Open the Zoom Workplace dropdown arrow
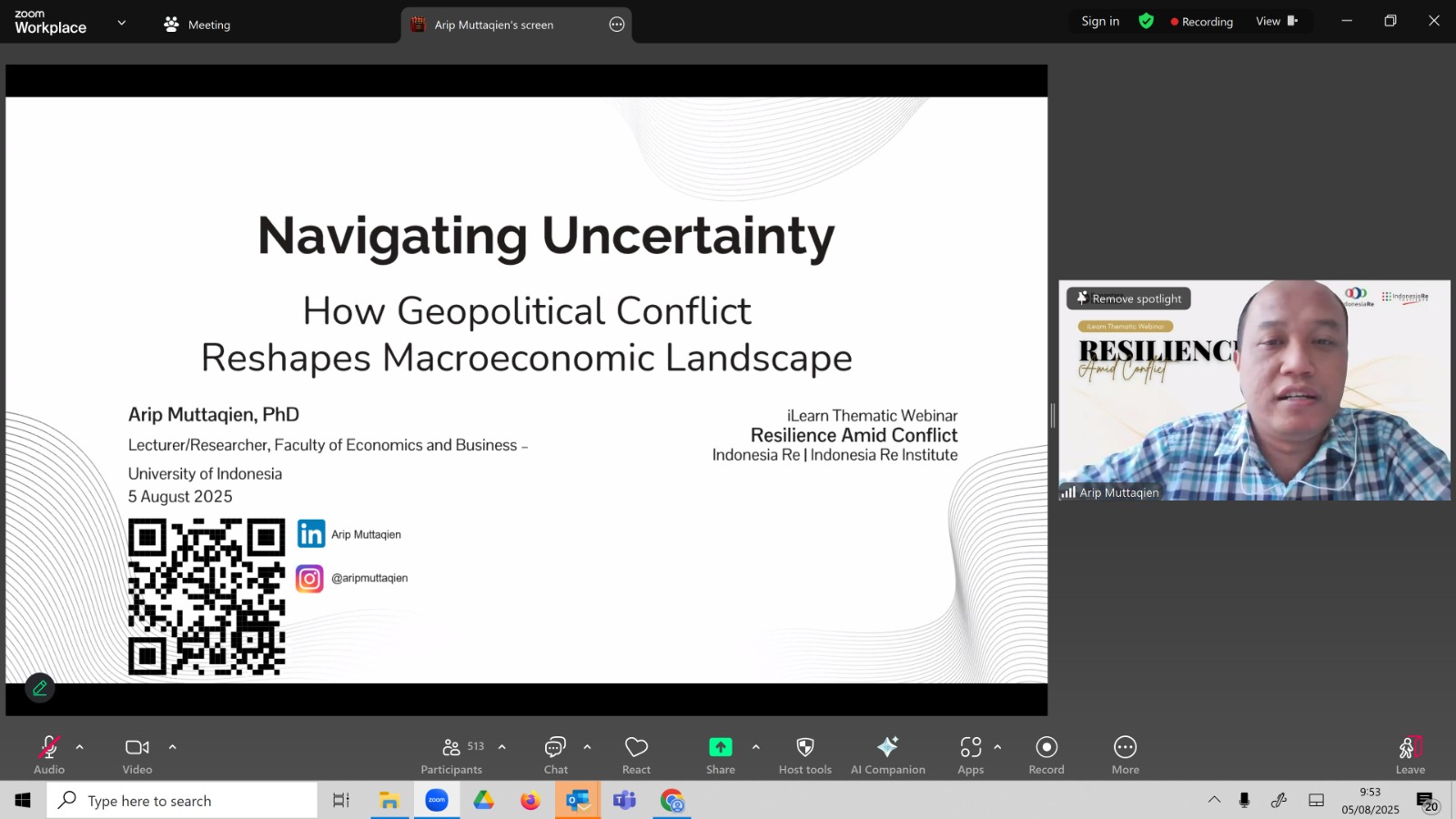 (x=122, y=23)
